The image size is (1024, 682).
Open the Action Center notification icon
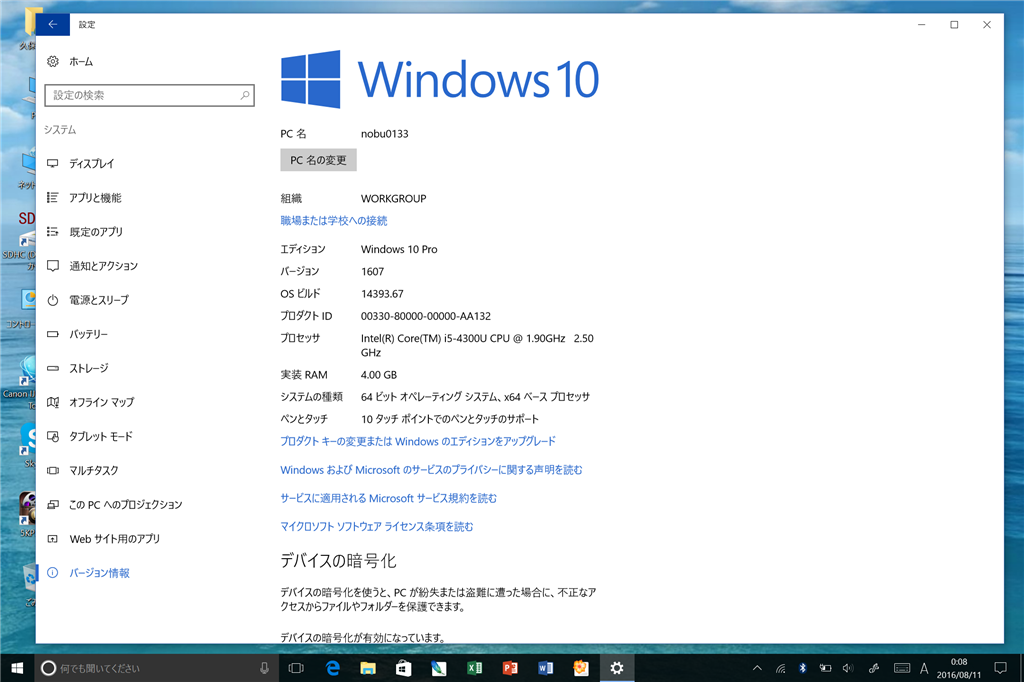pos(1000,668)
